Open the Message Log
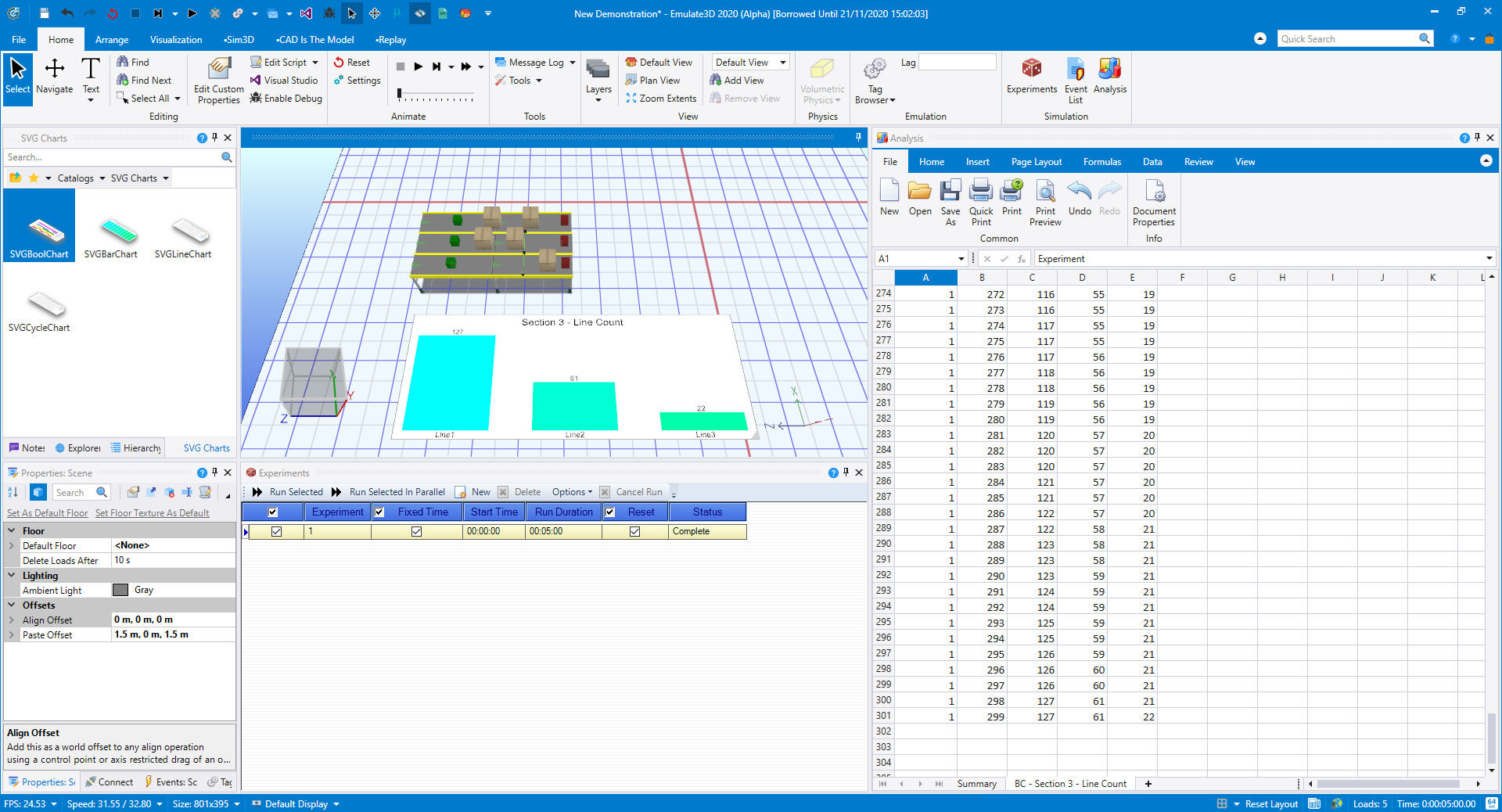Viewport: 1502px width, 812px height. [x=534, y=62]
